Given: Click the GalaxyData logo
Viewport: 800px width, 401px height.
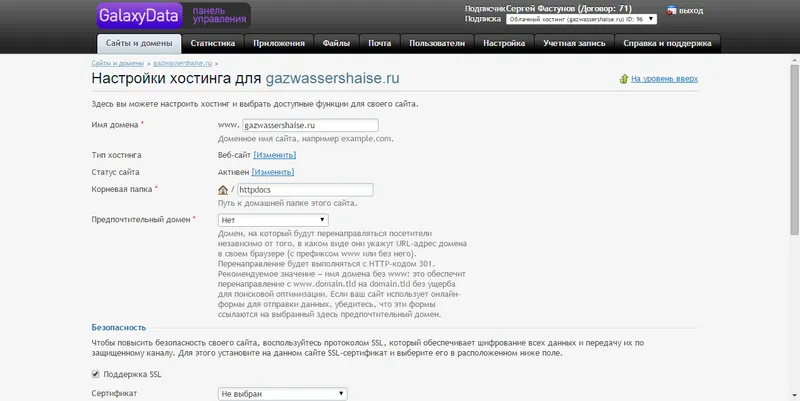Looking at the screenshot, I should point(139,16).
